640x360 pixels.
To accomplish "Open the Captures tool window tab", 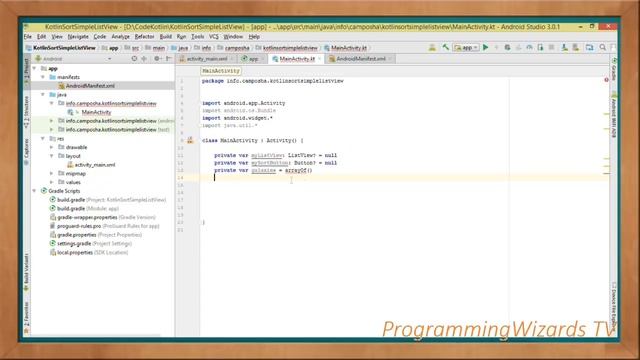I will click(x=27, y=151).
